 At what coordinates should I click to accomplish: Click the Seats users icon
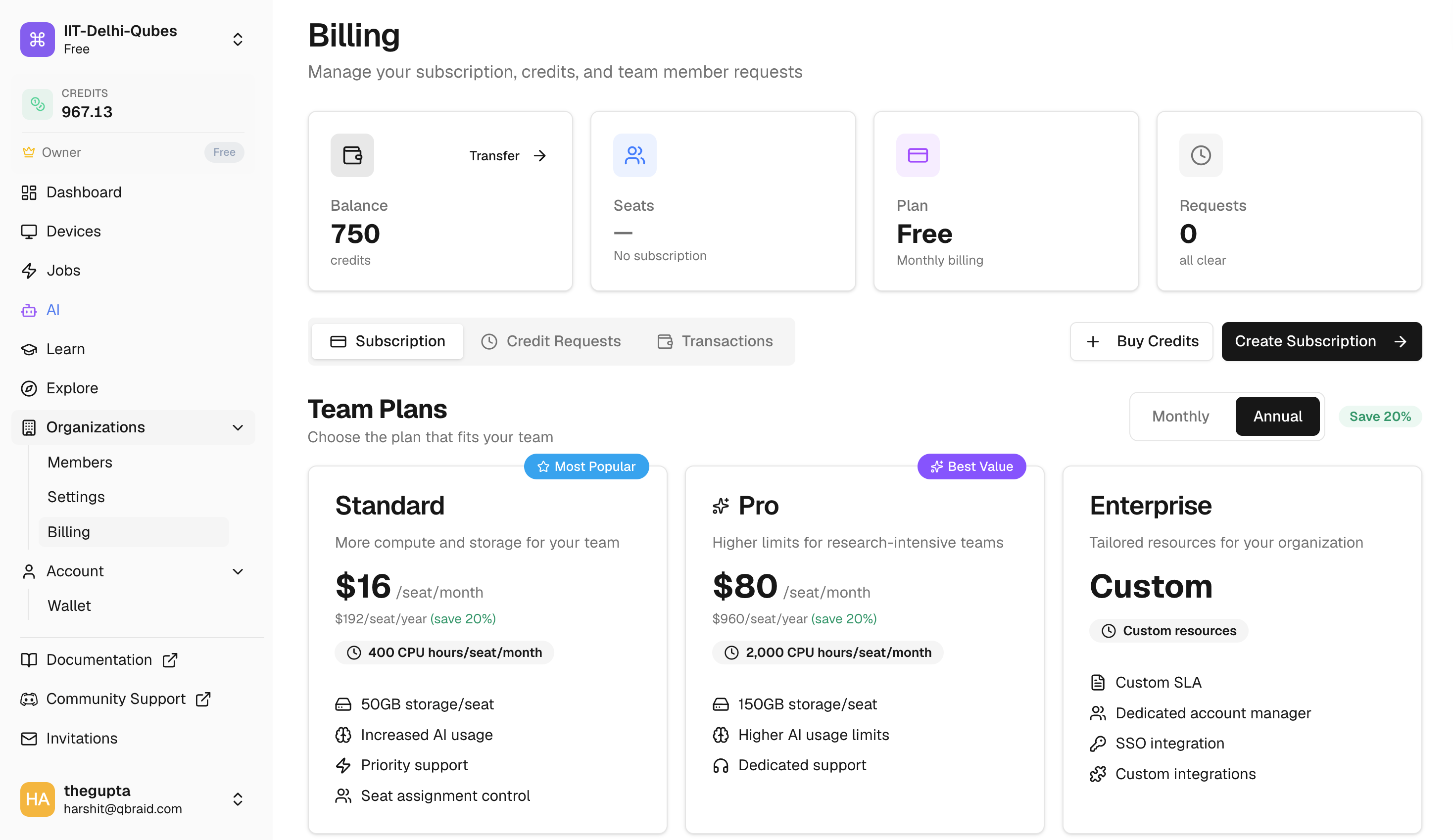tap(634, 155)
